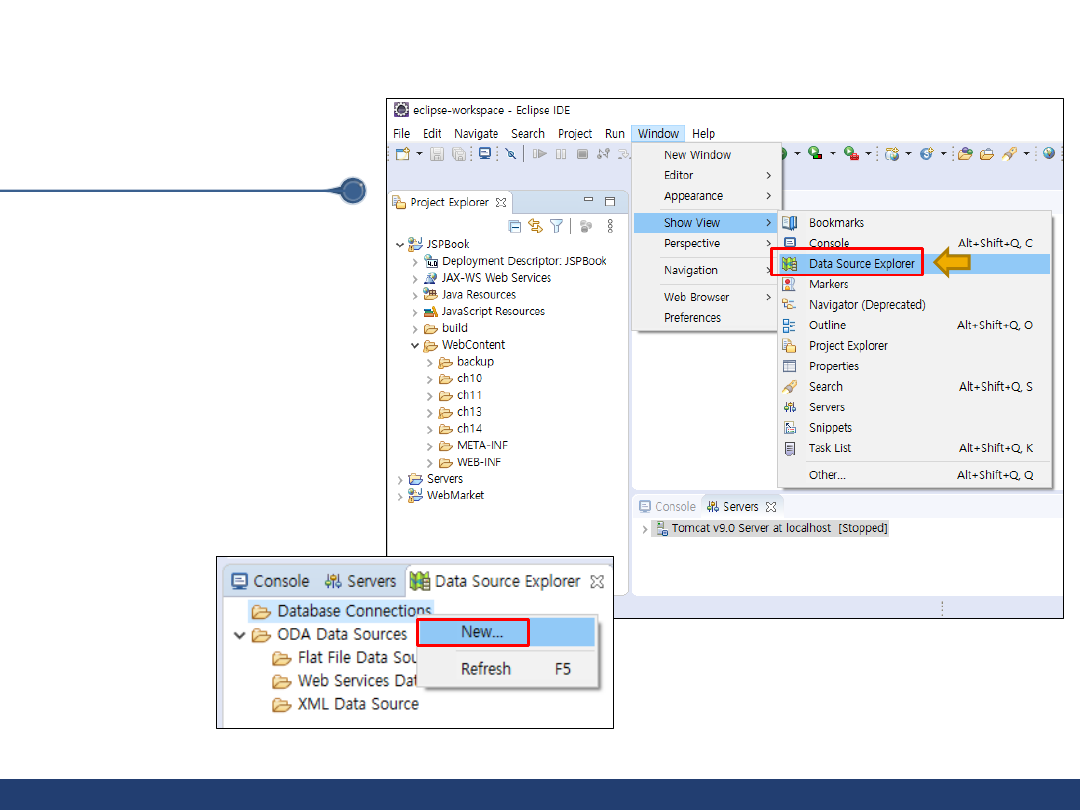Viewport: 1080px width, 810px height.
Task: Collapse the WebContent folder
Action: (415, 345)
